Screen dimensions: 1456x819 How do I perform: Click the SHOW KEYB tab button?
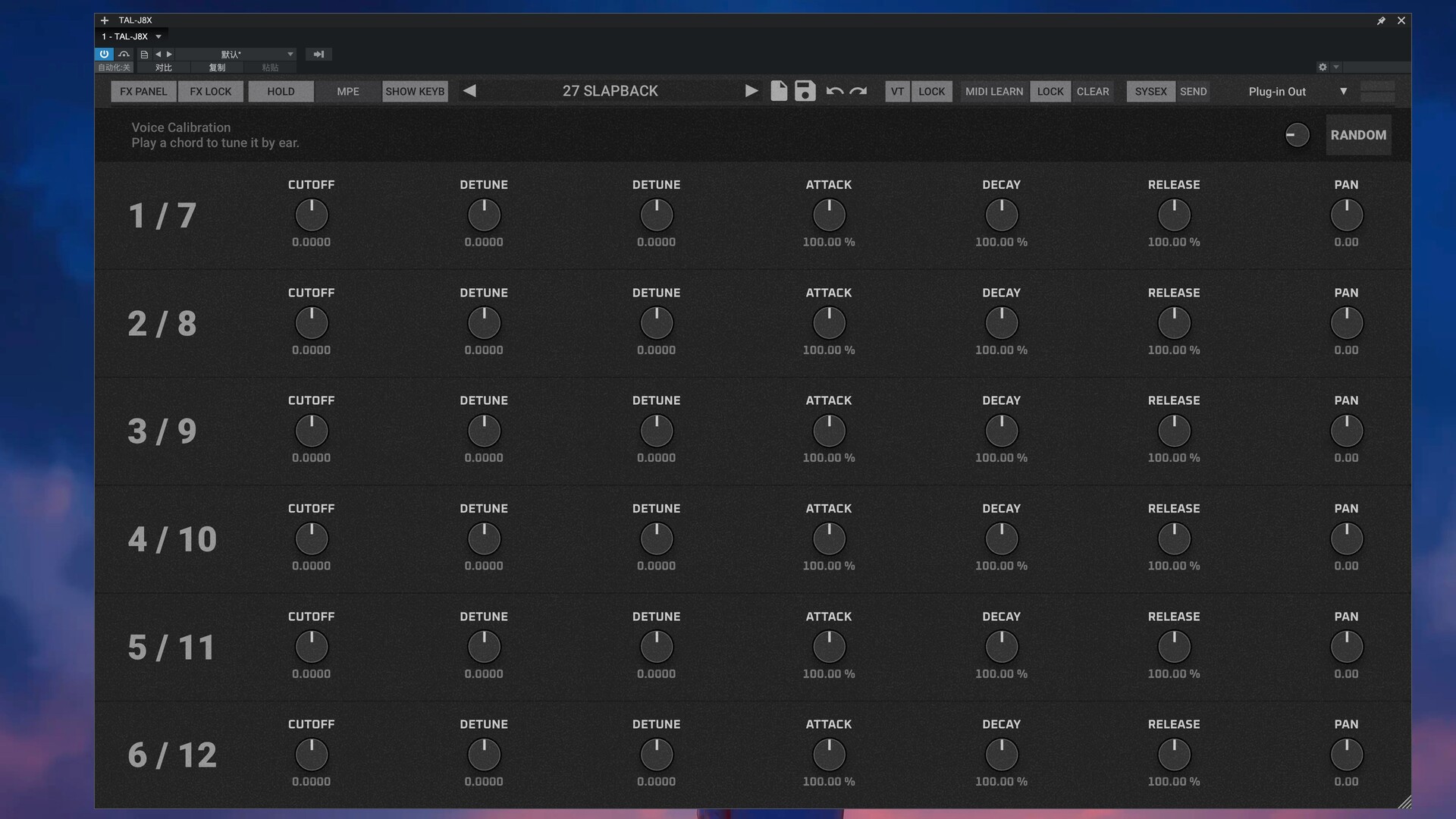point(415,91)
